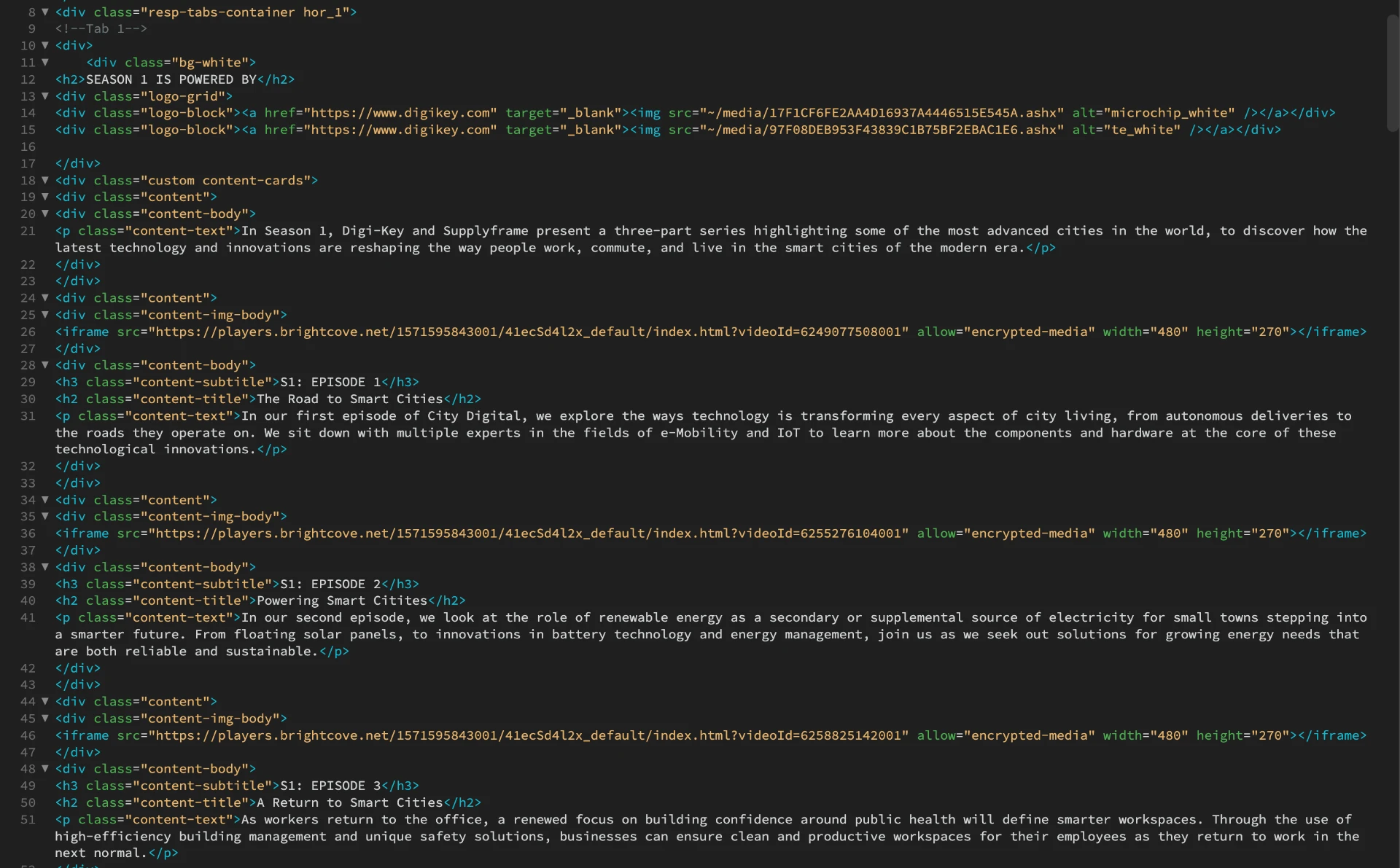Click the media path ending EBAC1E6.ashx

(882, 130)
